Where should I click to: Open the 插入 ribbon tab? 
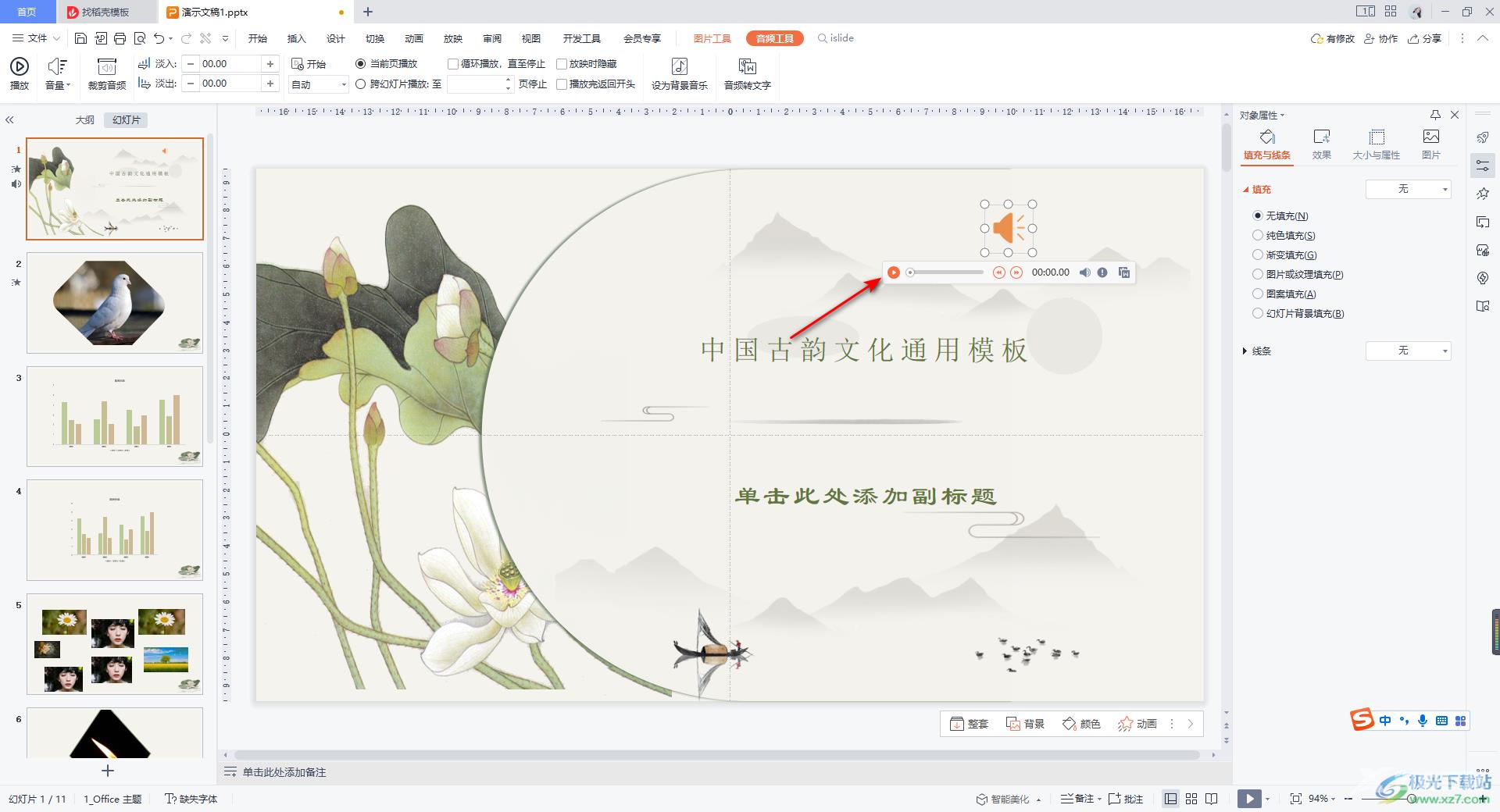point(296,38)
